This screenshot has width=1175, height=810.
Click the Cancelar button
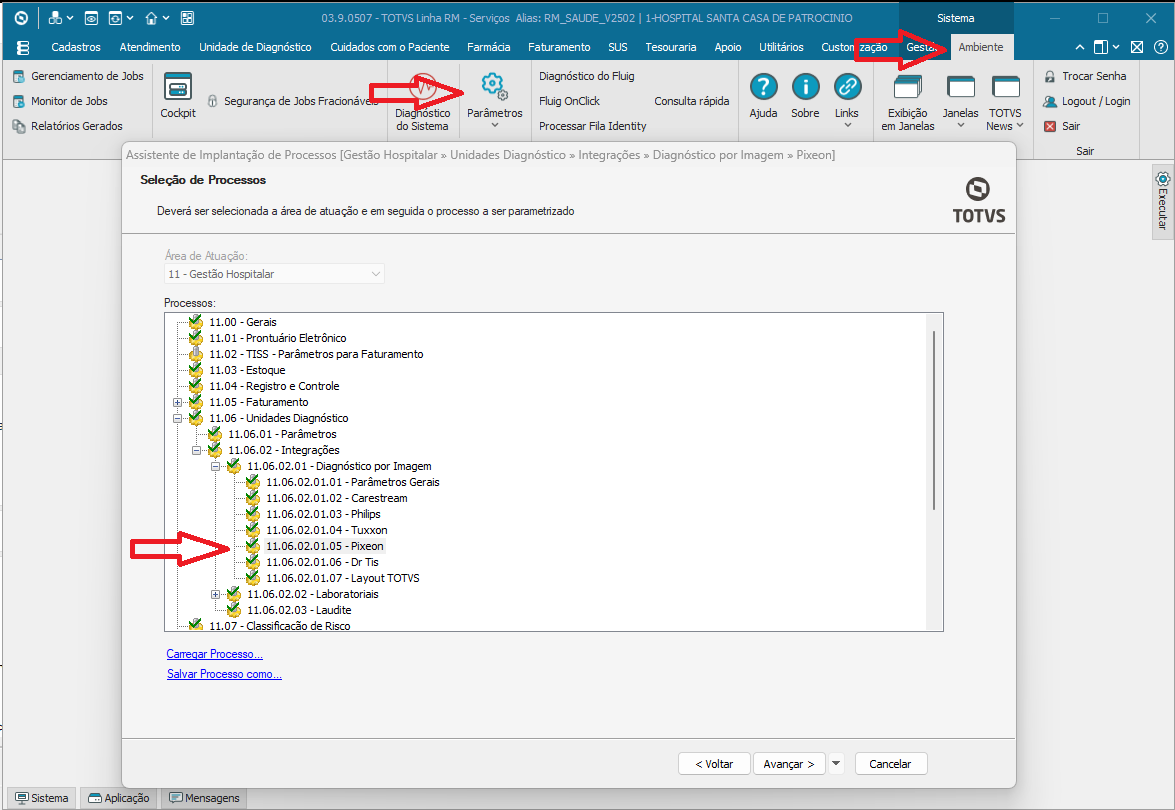click(890, 764)
